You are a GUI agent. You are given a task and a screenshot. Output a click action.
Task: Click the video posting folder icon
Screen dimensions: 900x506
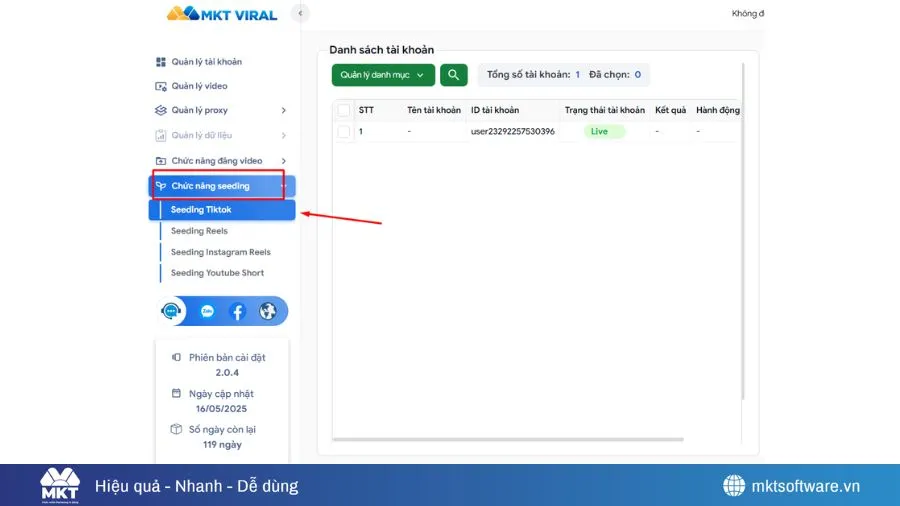coord(161,161)
